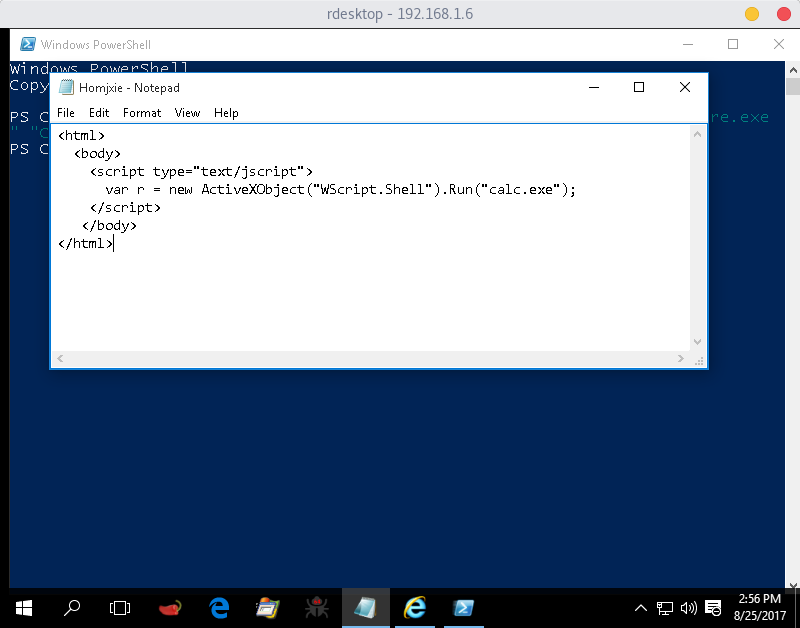Image resolution: width=800 pixels, height=628 pixels.
Task: Switch to Notepad via taskbar icon
Action: pos(365,608)
